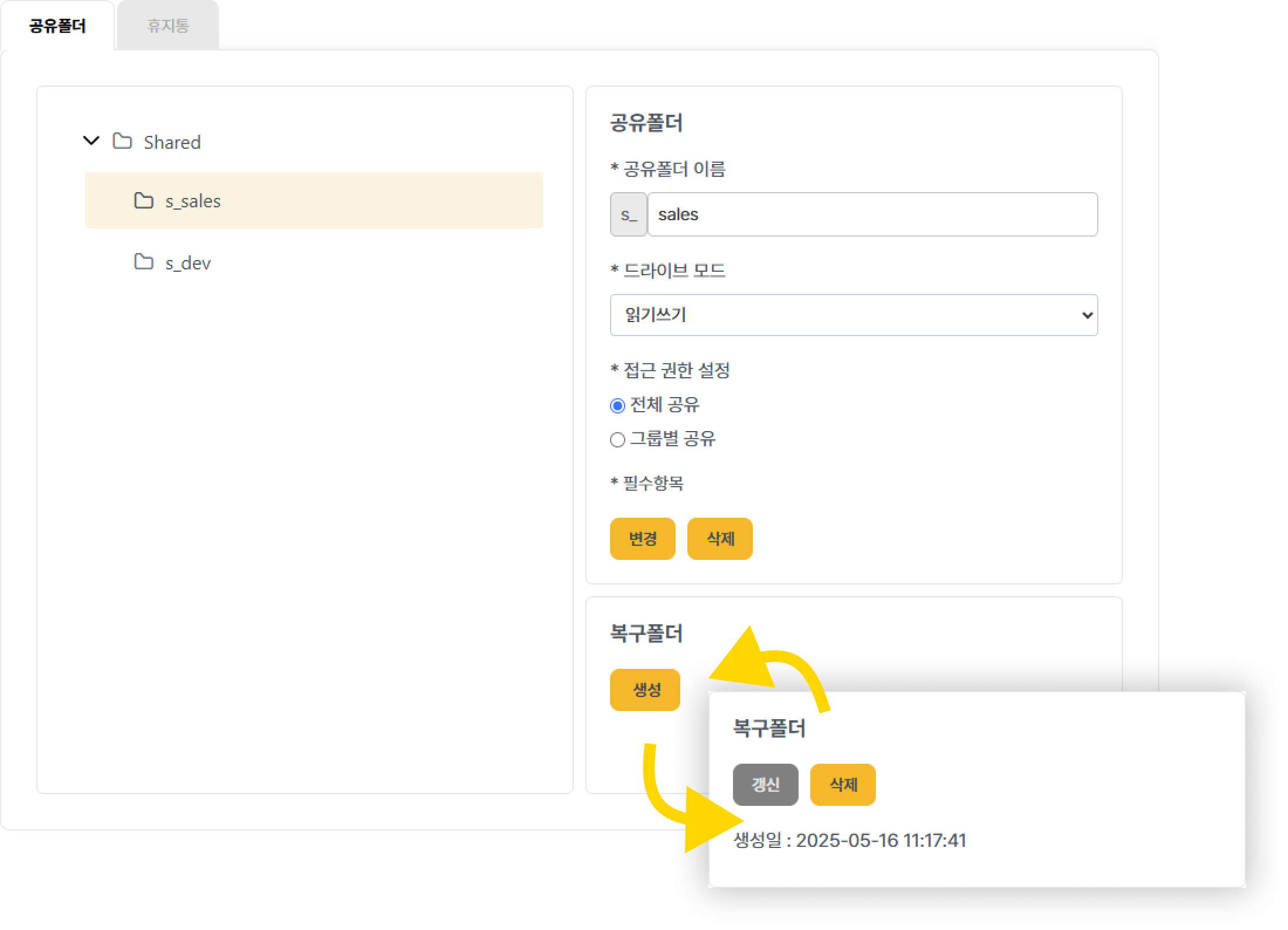The width and height of the screenshot is (1288, 930).
Task: Click the dropdown arrow beside 읽기쓰기
Action: click(1087, 315)
